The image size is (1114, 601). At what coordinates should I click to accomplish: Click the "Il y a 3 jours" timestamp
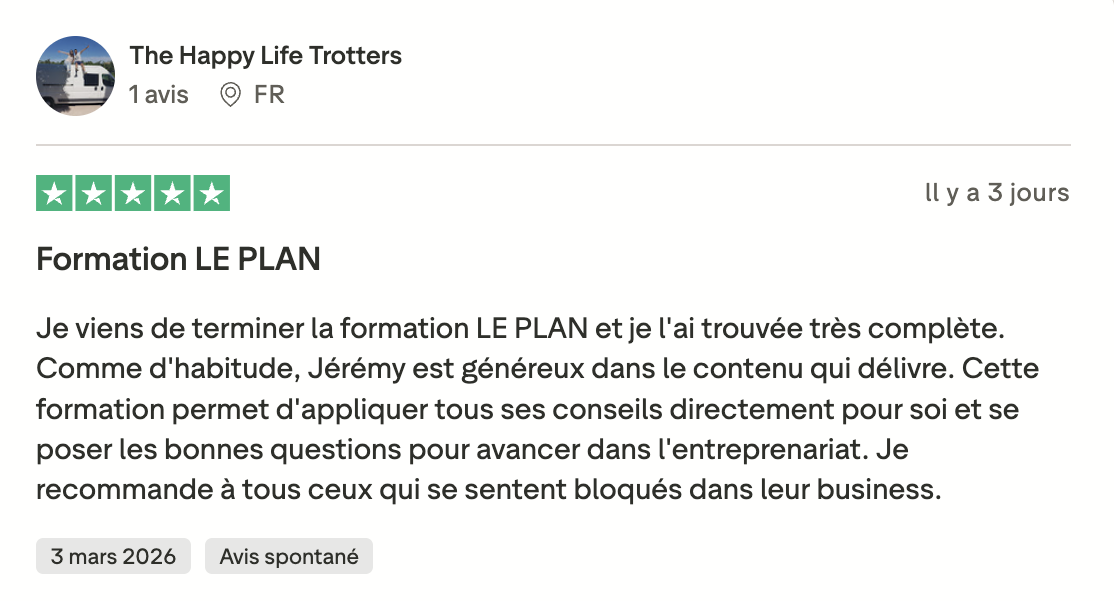[x=997, y=193]
